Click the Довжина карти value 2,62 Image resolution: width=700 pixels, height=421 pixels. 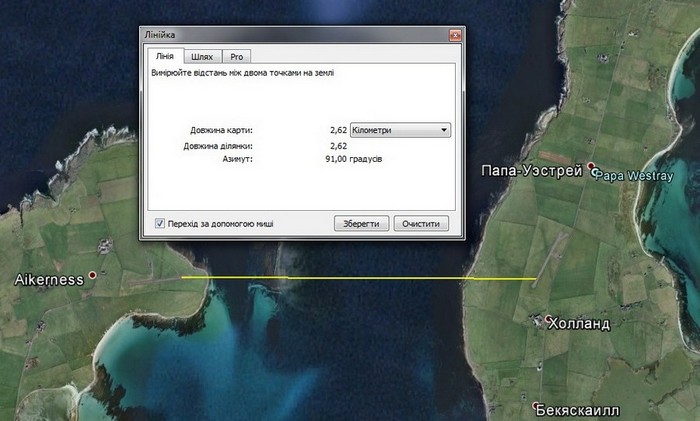338,130
